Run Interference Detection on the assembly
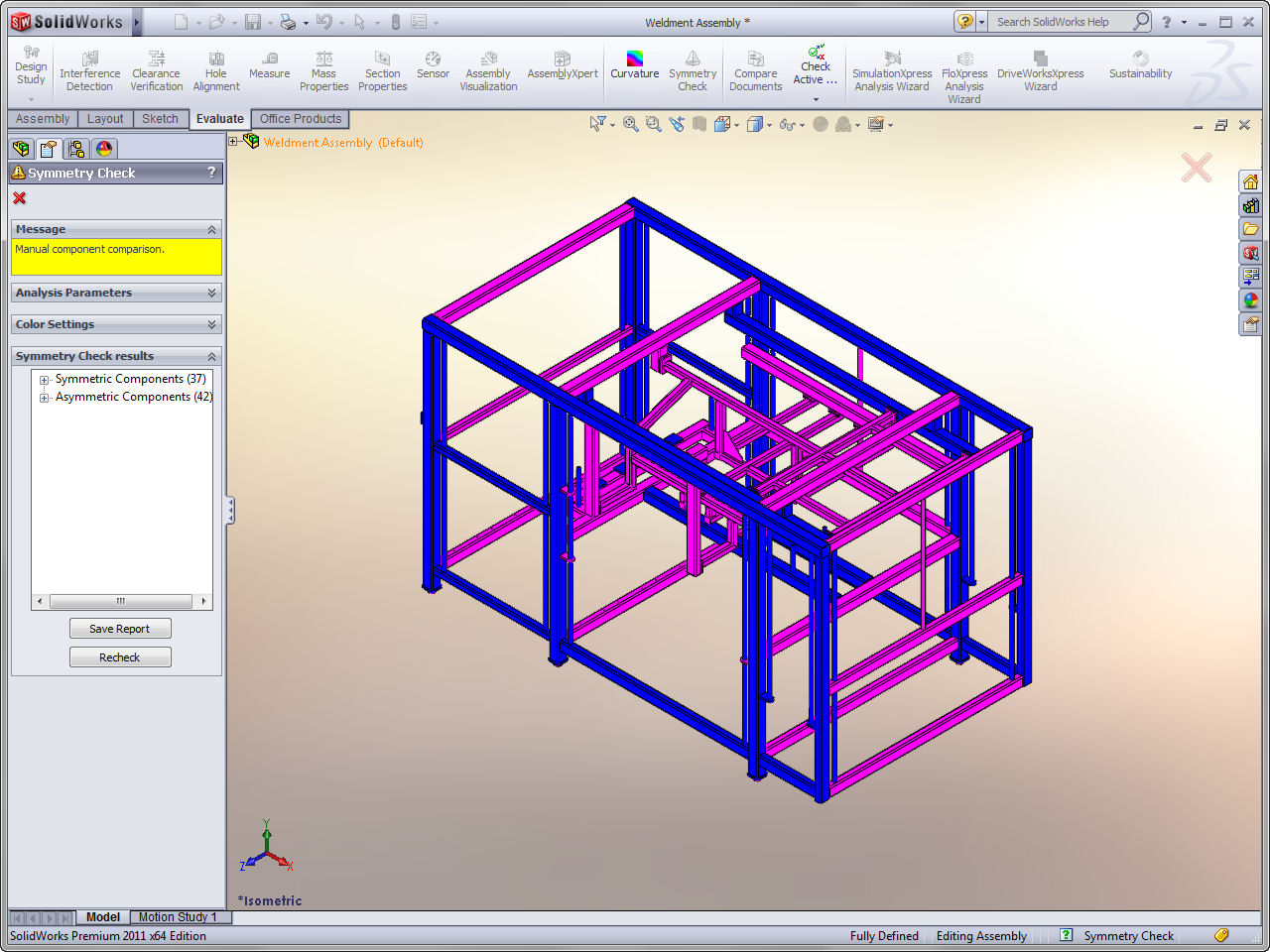The width and height of the screenshot is (1270, 952). (x=89, y=69)
